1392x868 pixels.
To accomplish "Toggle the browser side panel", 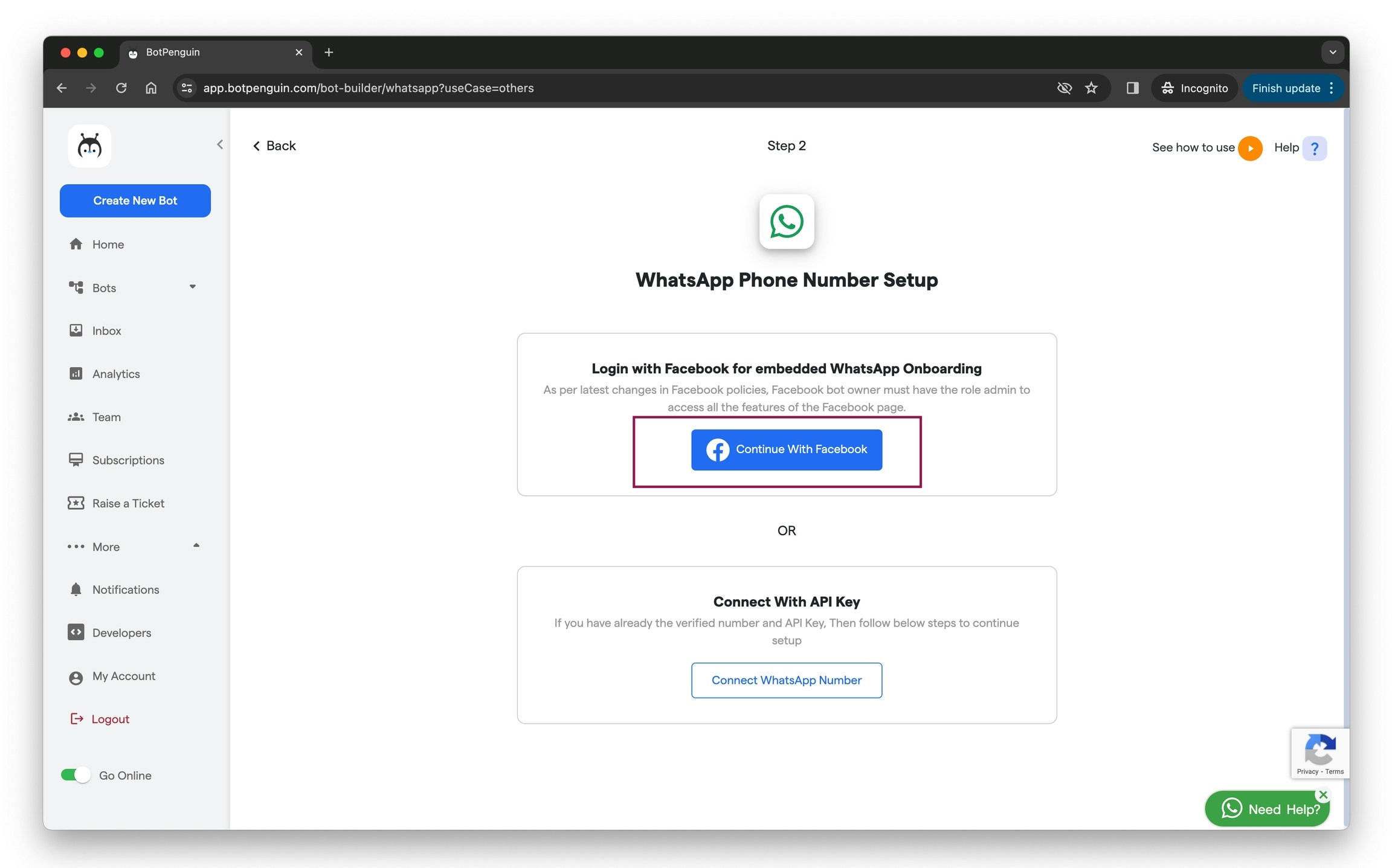I will 1132,88.
